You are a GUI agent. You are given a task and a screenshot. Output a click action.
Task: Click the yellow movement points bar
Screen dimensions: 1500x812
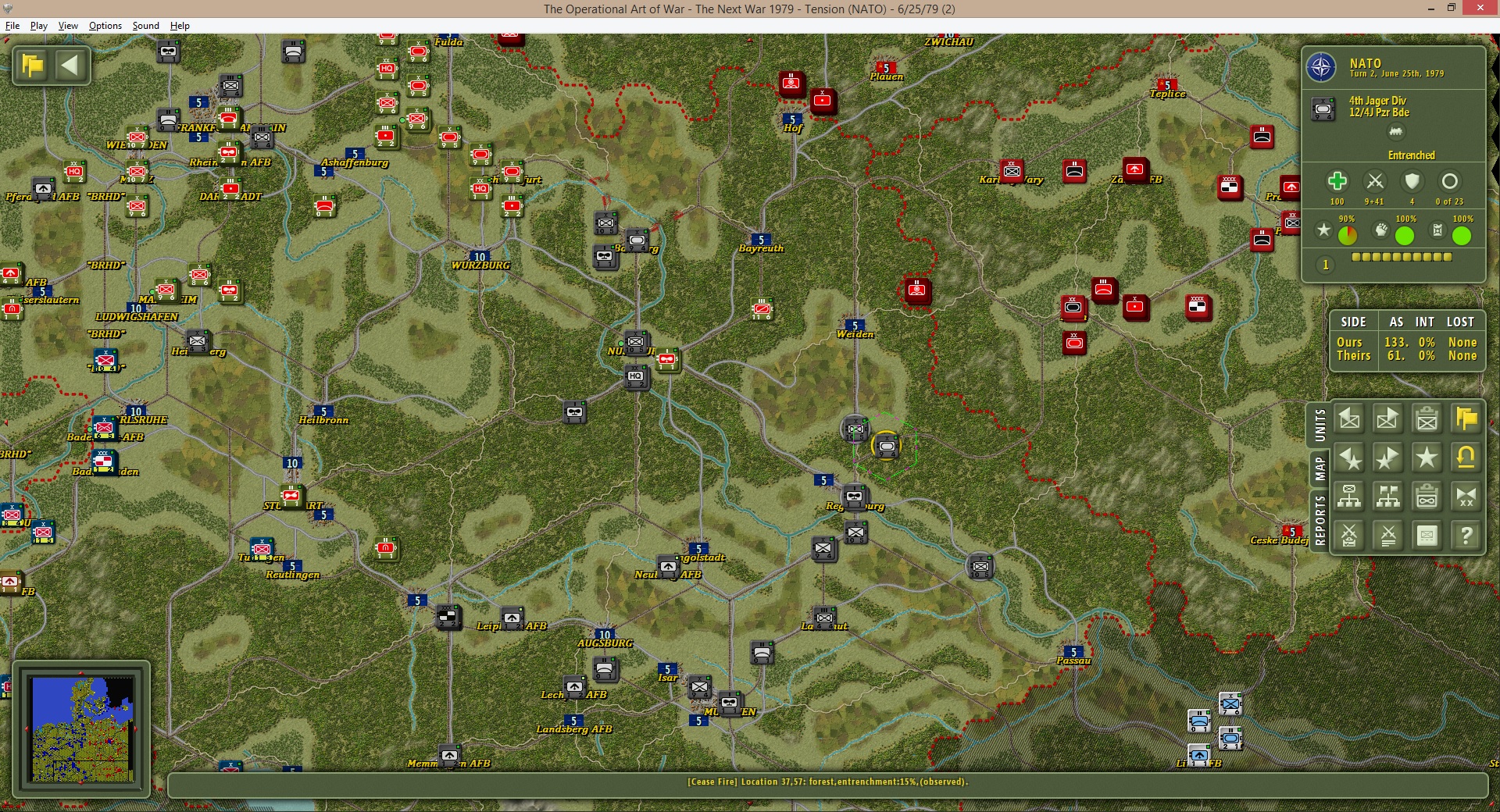pyautogui.click(x=1402, y=257)
